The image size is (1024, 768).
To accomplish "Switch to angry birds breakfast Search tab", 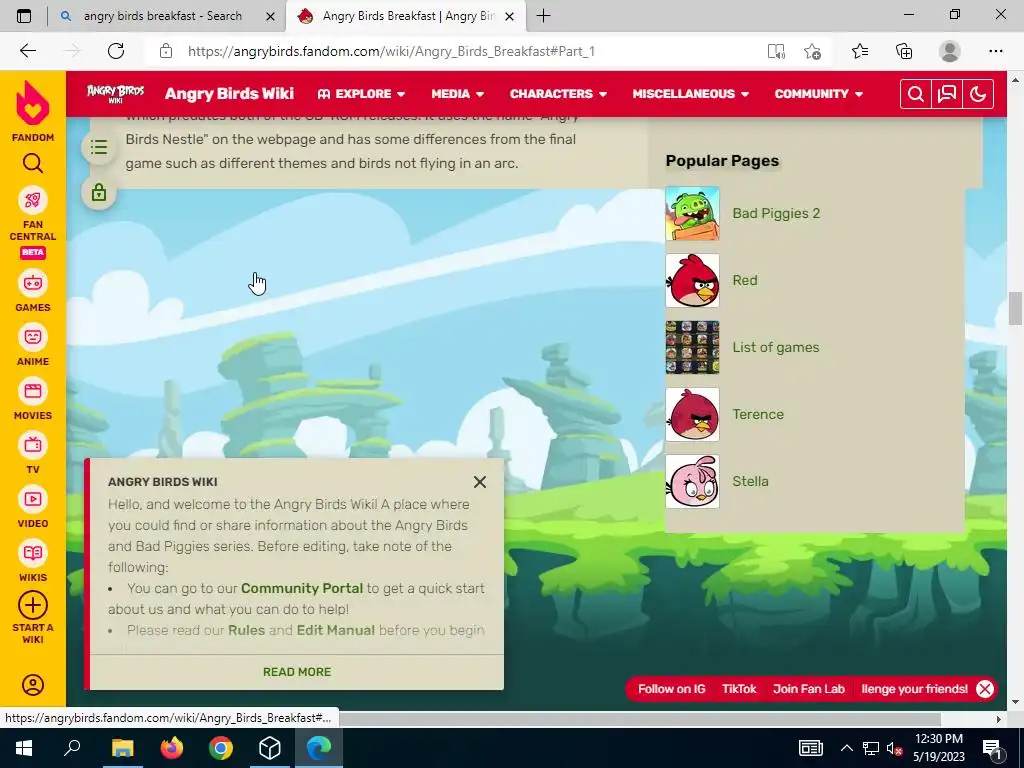I will [x=163, y=16].
